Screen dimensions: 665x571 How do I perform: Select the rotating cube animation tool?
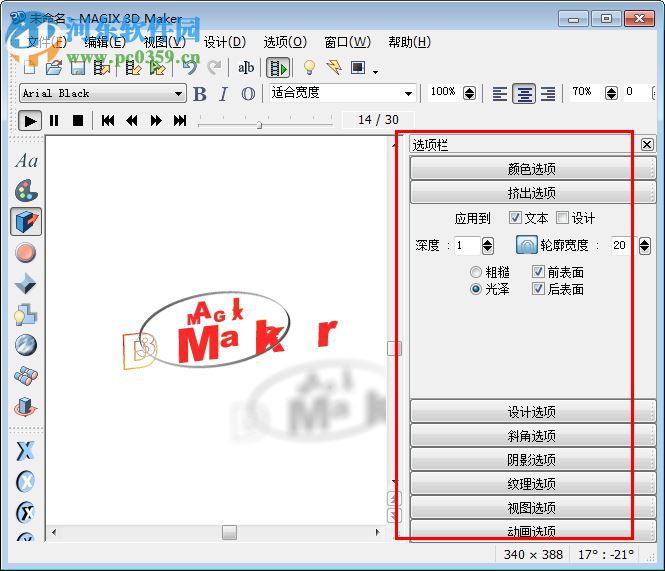tap(25, 407)
